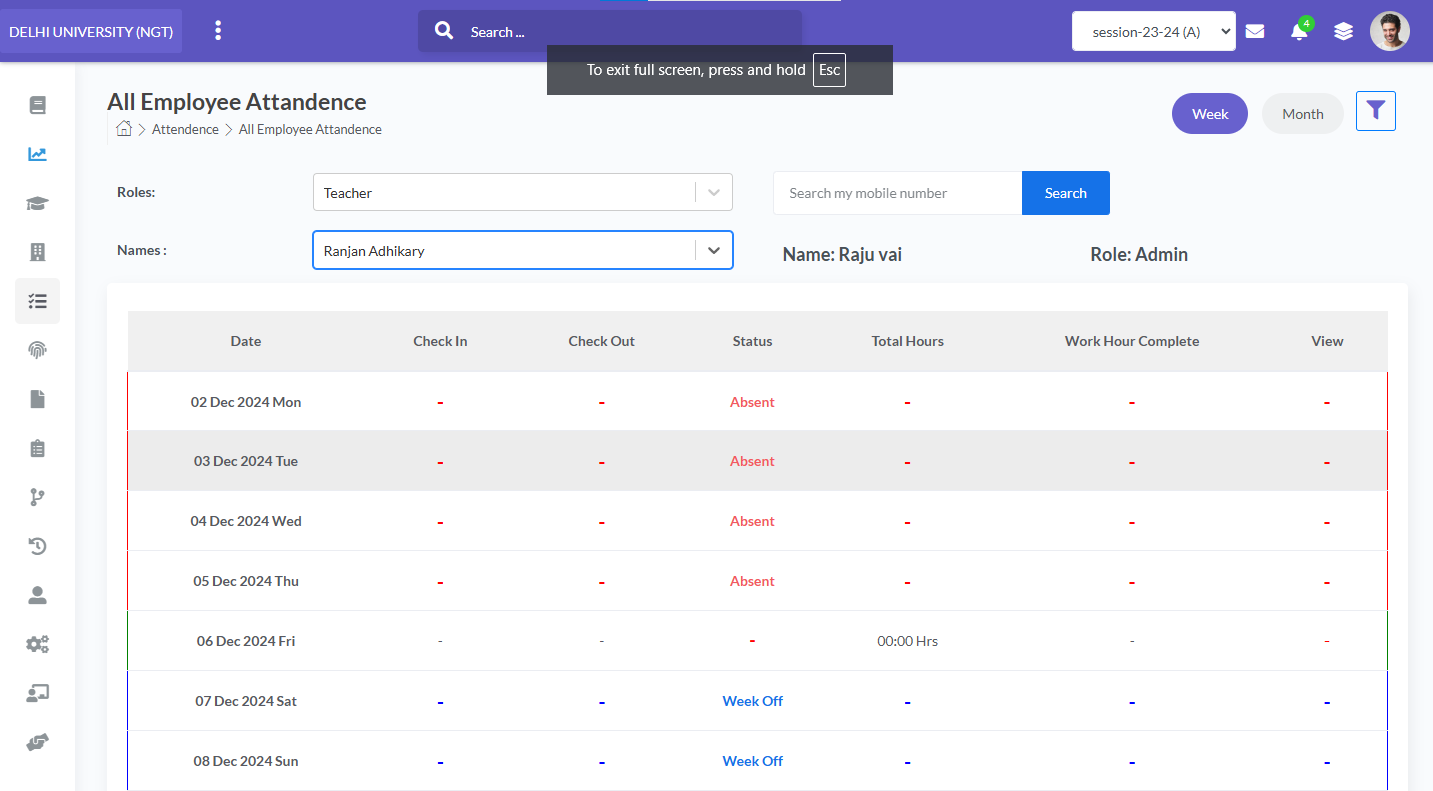Open the three-dot vertical menu

(218, 31)
